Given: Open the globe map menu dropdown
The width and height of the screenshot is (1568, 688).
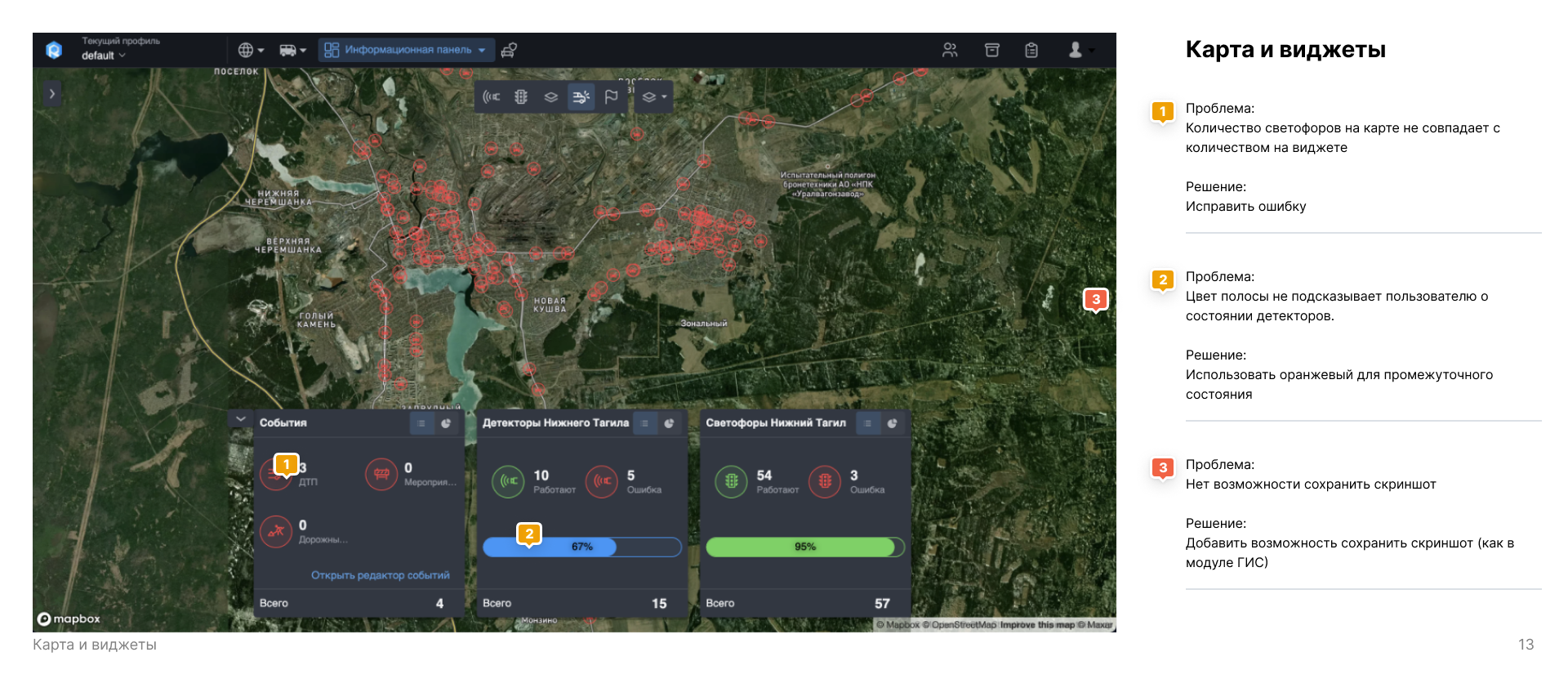Looking at the screenshot, I should pos(251,50).
